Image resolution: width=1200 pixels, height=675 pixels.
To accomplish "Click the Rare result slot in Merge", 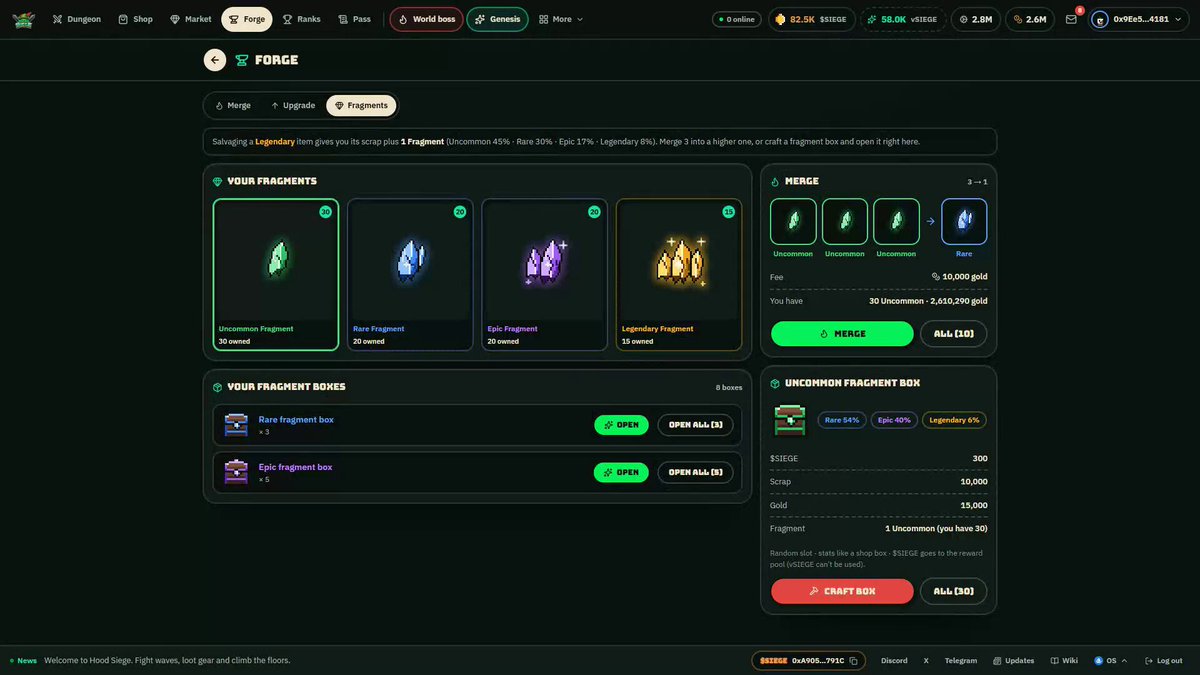I will tap(964, 221).
